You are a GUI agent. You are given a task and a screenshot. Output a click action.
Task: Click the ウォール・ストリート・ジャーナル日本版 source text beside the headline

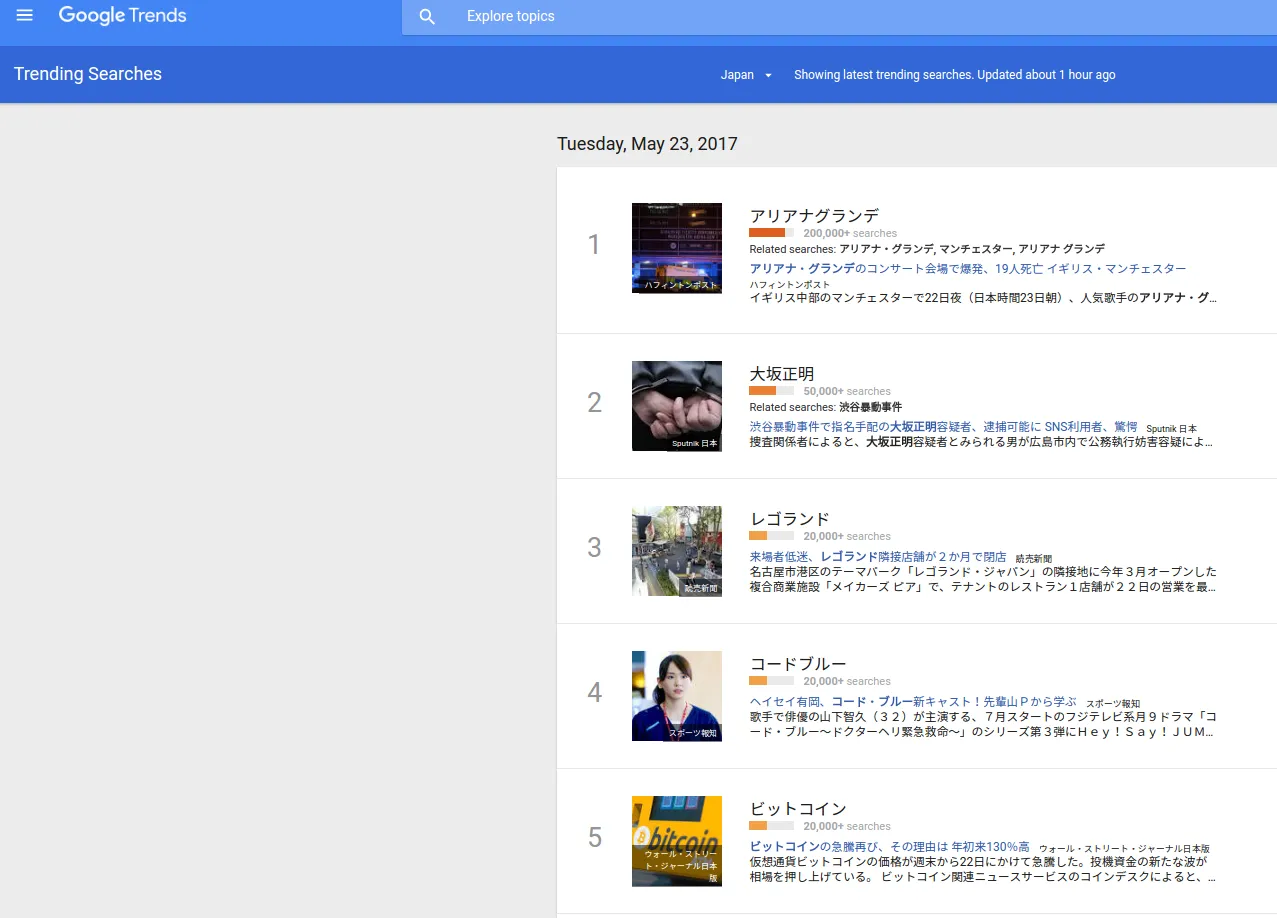click(1124, 849)
